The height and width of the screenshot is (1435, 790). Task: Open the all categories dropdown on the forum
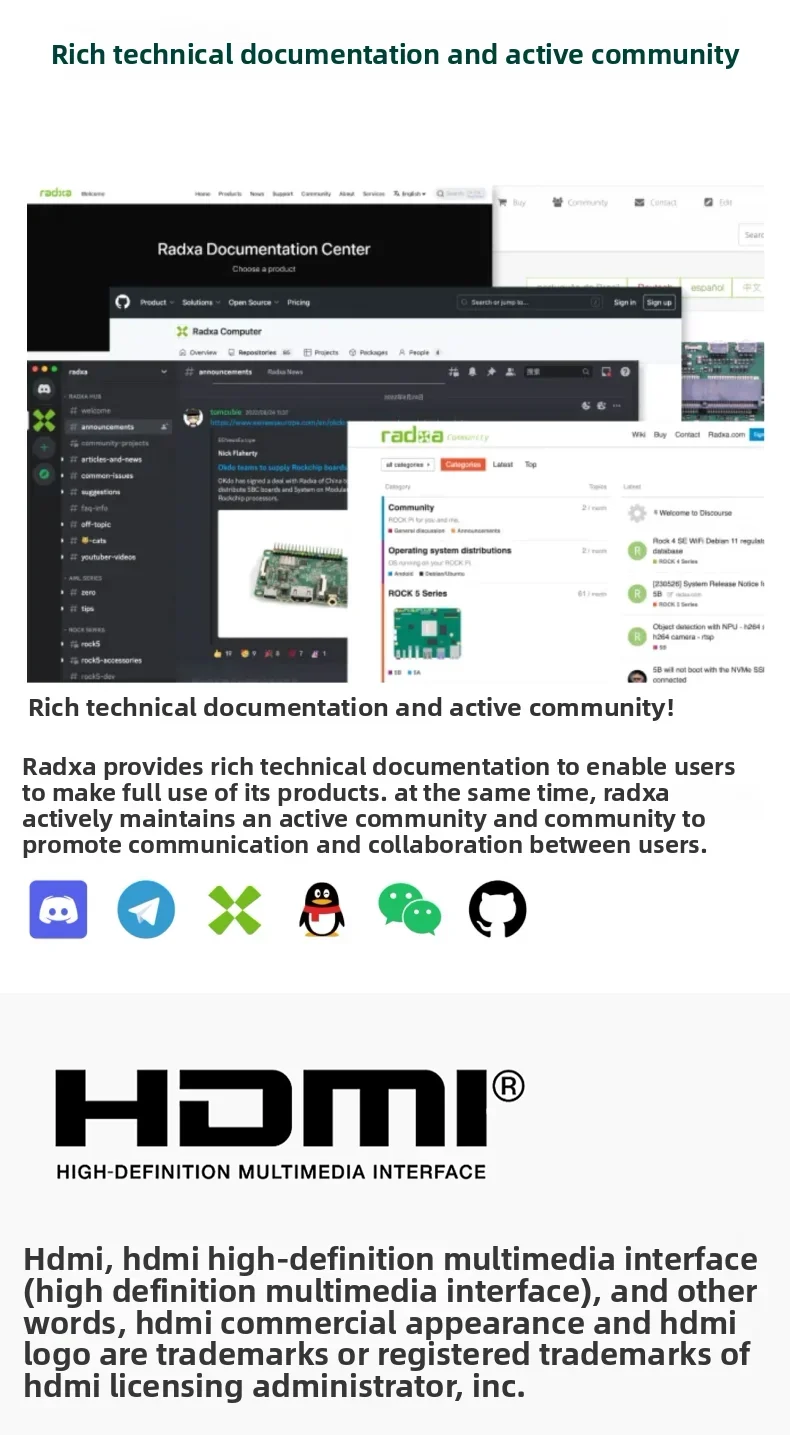click(x=409, y=464)
